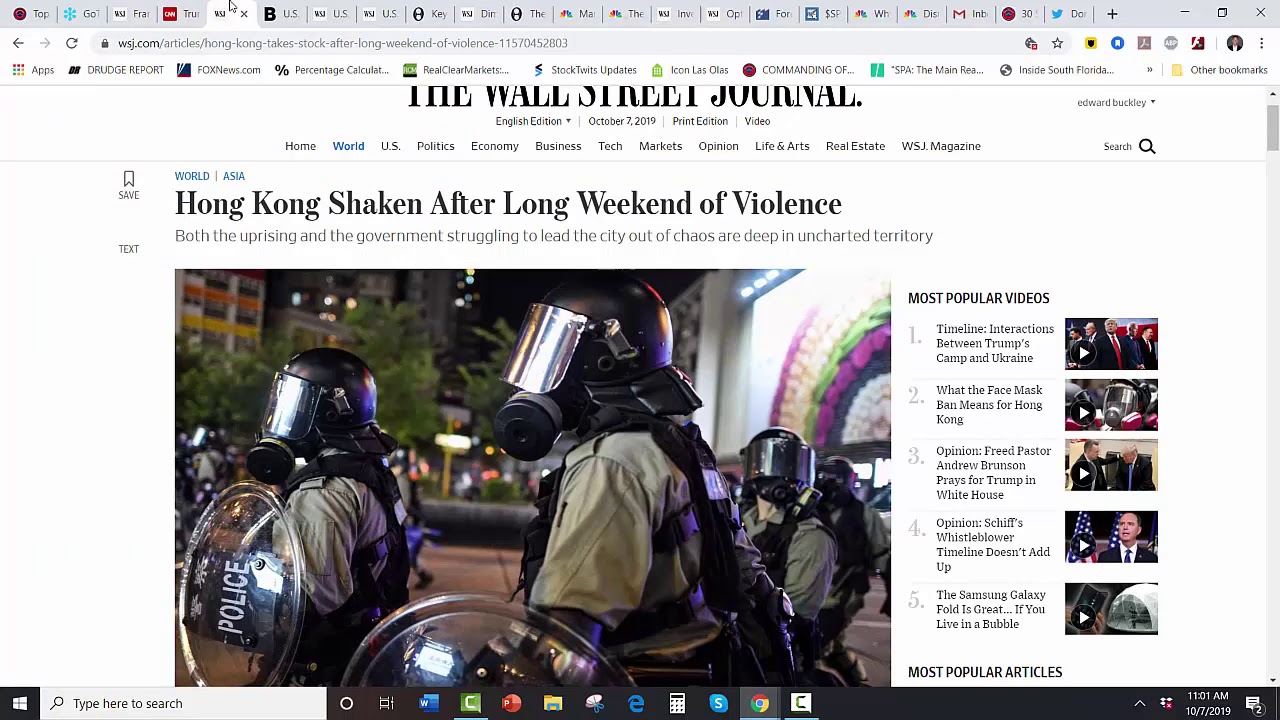
Task: Open Task View in the taskbar
Action: pos(387,703)
